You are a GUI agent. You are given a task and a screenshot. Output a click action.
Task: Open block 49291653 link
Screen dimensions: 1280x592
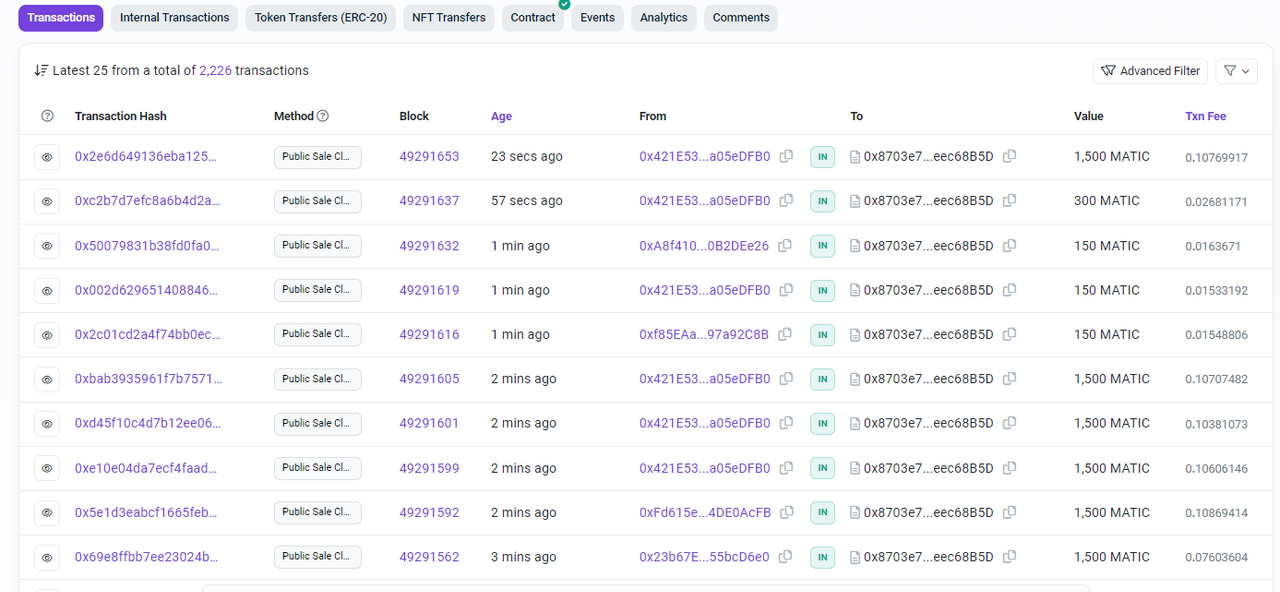pos(429,157)
